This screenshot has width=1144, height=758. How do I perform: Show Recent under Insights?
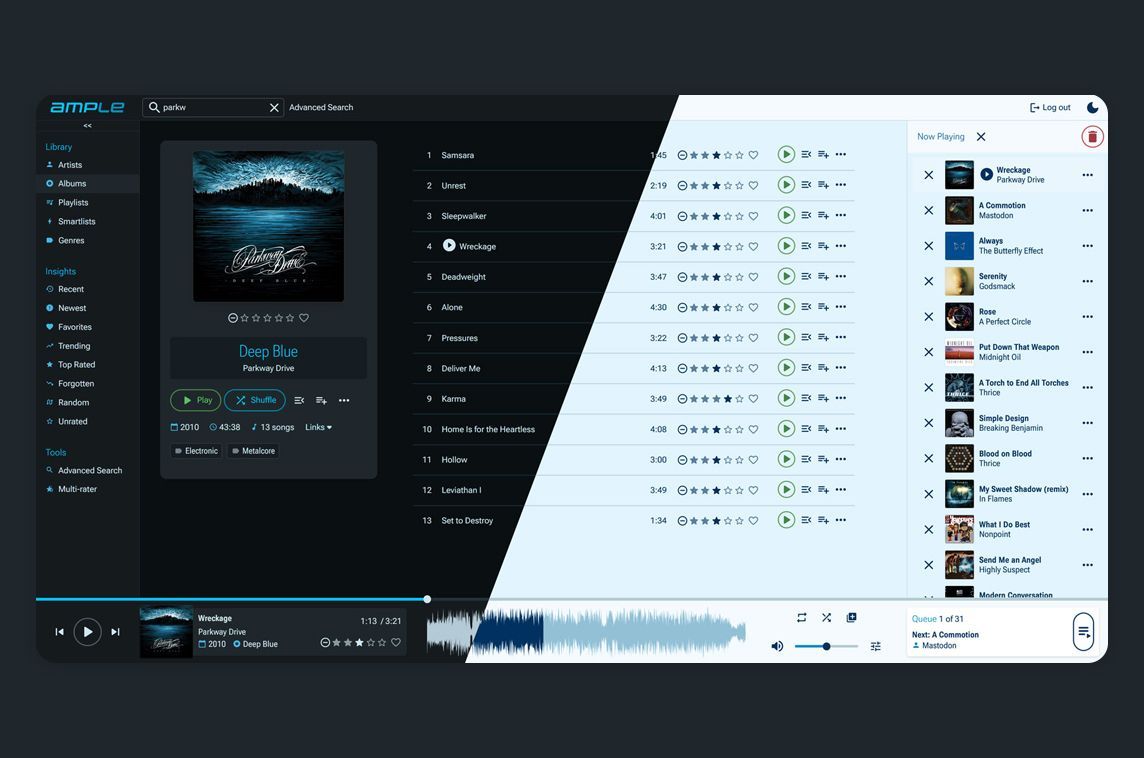[71, 290]
